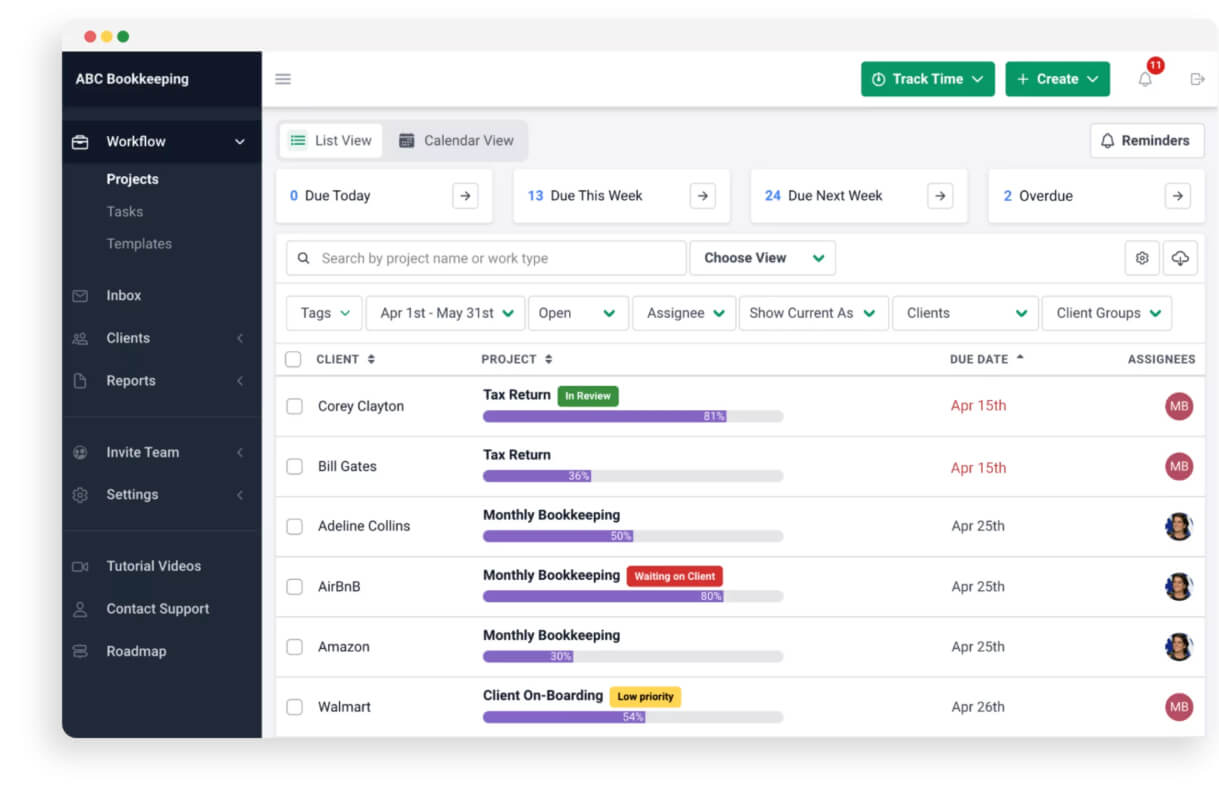Viewport: 1219px width, 800px height.
Task: Click the cloud download export icon
Action: [x=1180, y=258]
